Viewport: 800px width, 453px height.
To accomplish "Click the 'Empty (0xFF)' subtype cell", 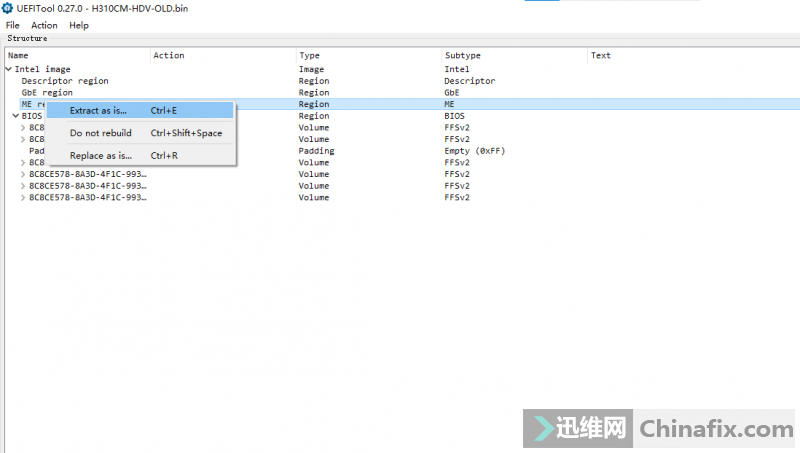I will pos(474,151).
